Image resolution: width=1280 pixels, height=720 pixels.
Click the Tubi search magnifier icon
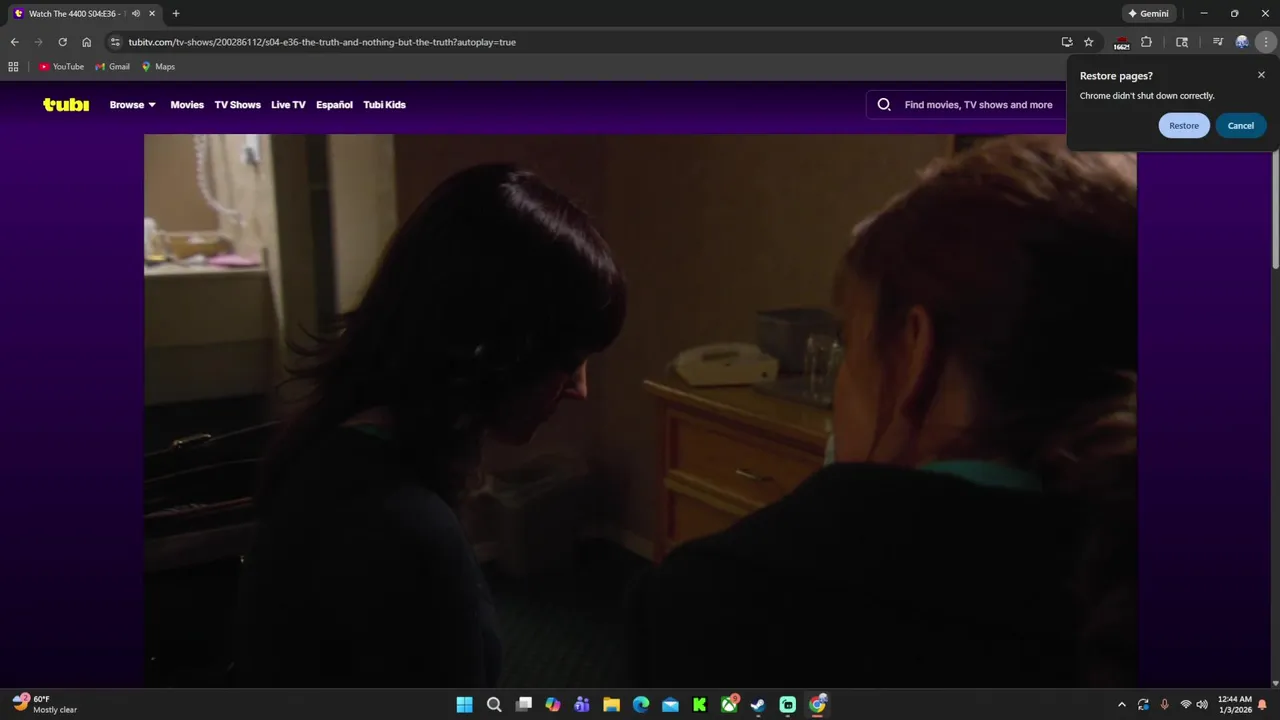[884, 104]
